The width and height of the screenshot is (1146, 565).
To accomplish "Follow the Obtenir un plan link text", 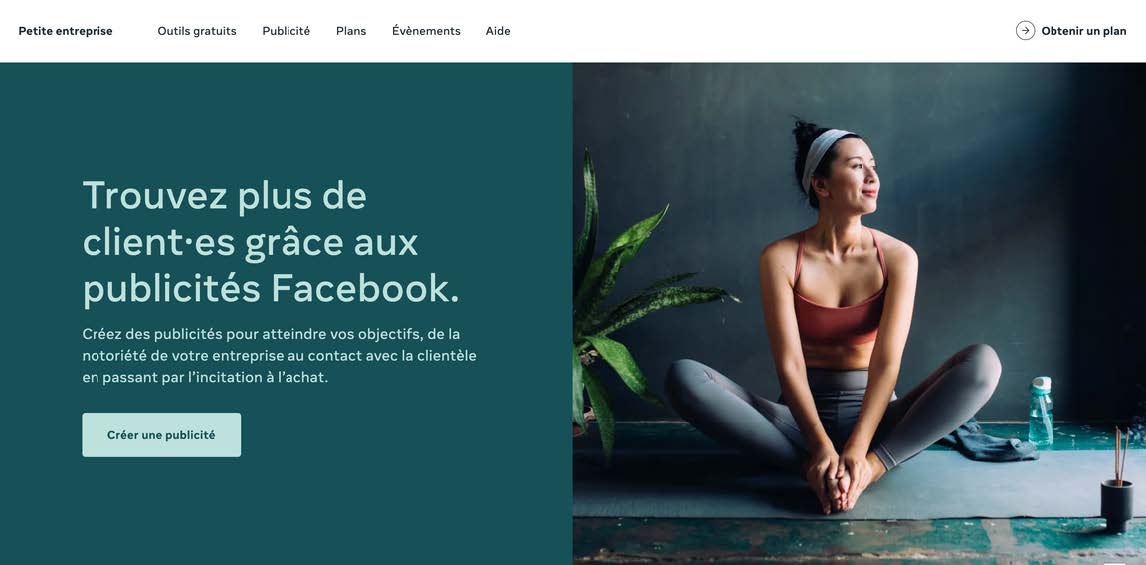I will [1084, 31].
